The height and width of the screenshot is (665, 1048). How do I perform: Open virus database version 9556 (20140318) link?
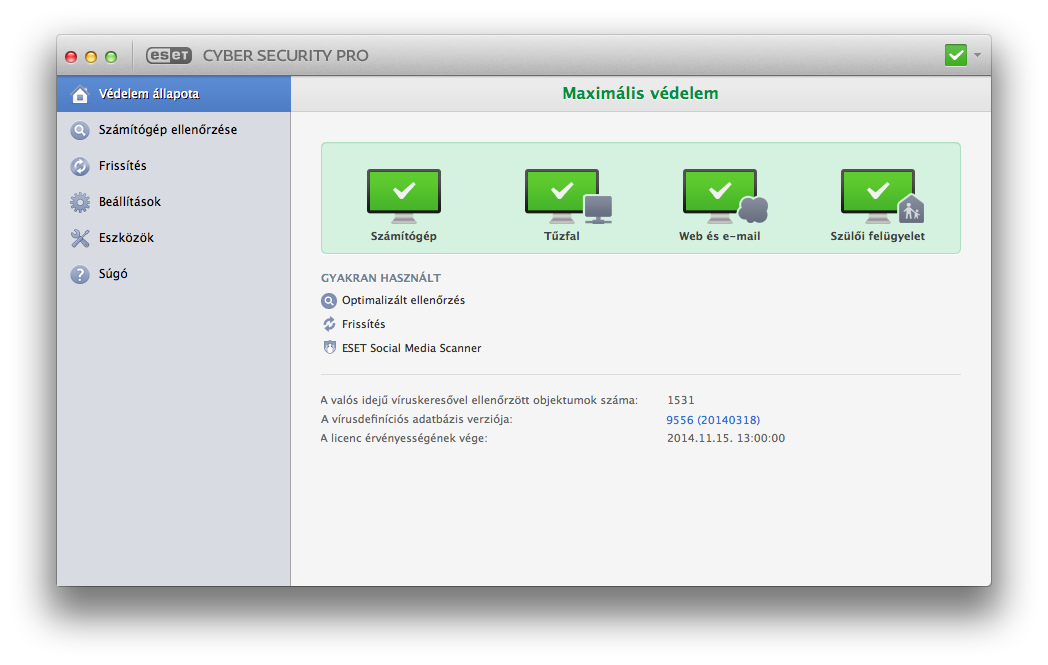click(x=713, y=420)
